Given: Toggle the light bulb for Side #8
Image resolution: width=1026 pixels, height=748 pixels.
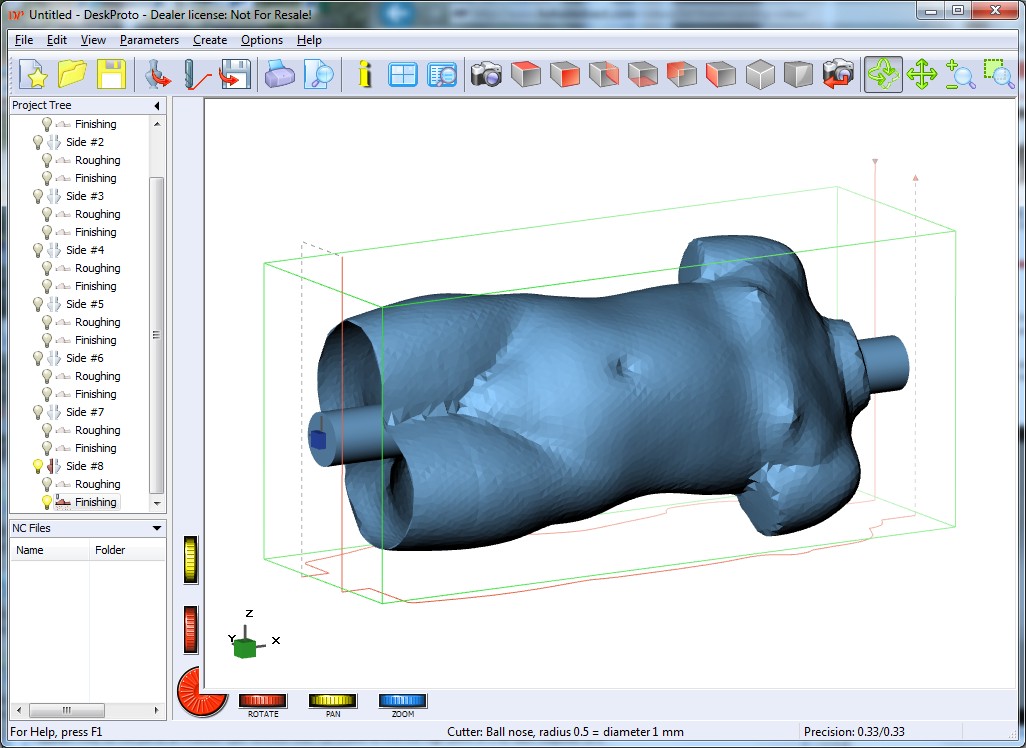Looking at the screenshot, I should (x=39, y=466).
